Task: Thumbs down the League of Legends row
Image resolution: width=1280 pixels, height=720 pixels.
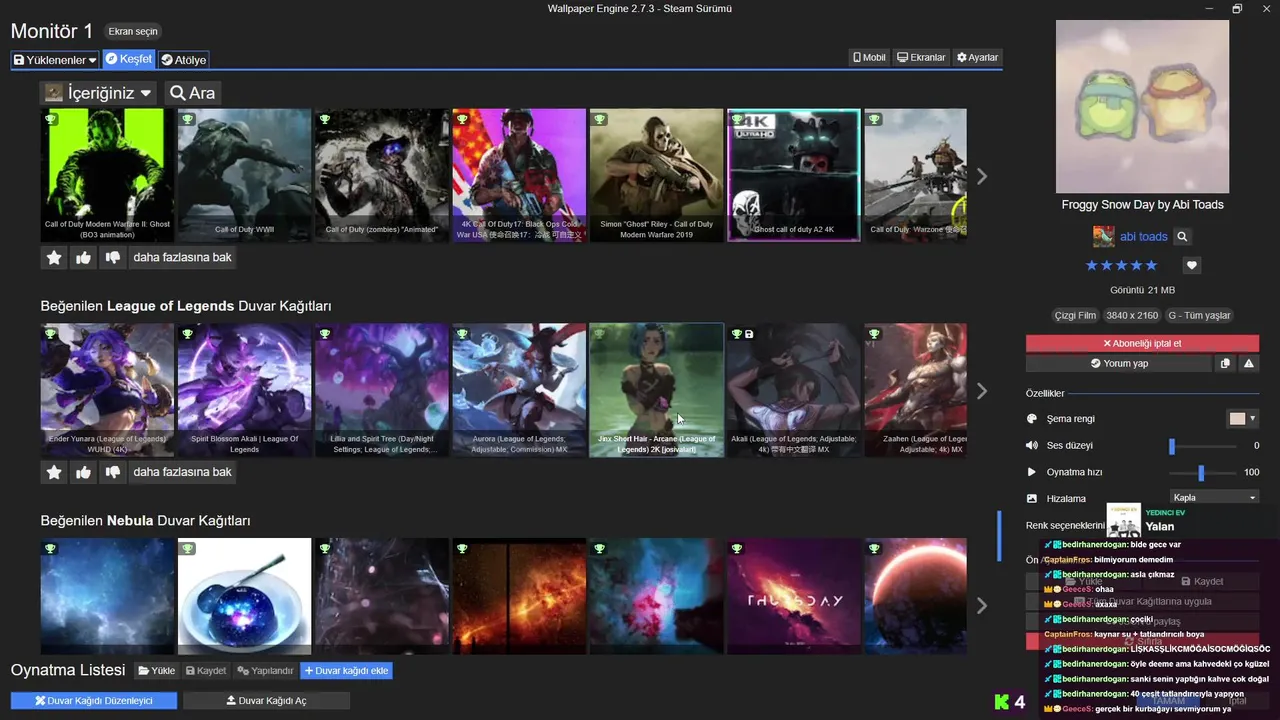Action: coord(113,472)
